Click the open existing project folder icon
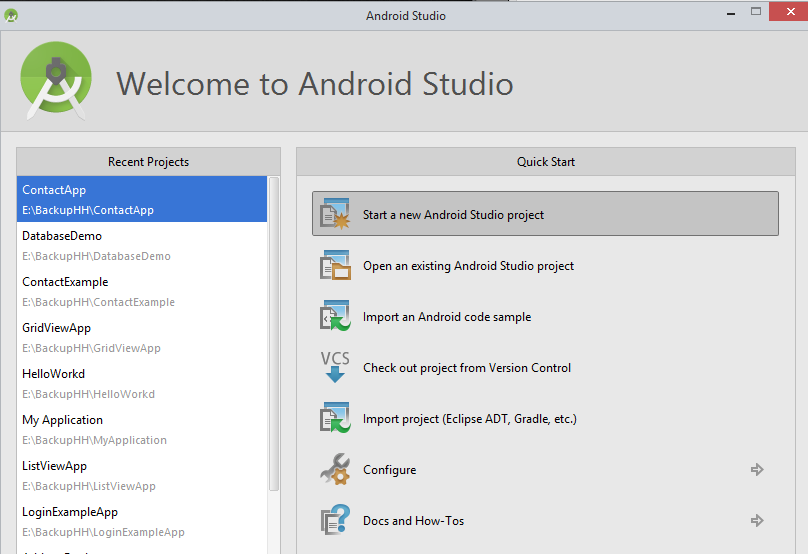Screen dimensions: 808x554 click(335, 265)
